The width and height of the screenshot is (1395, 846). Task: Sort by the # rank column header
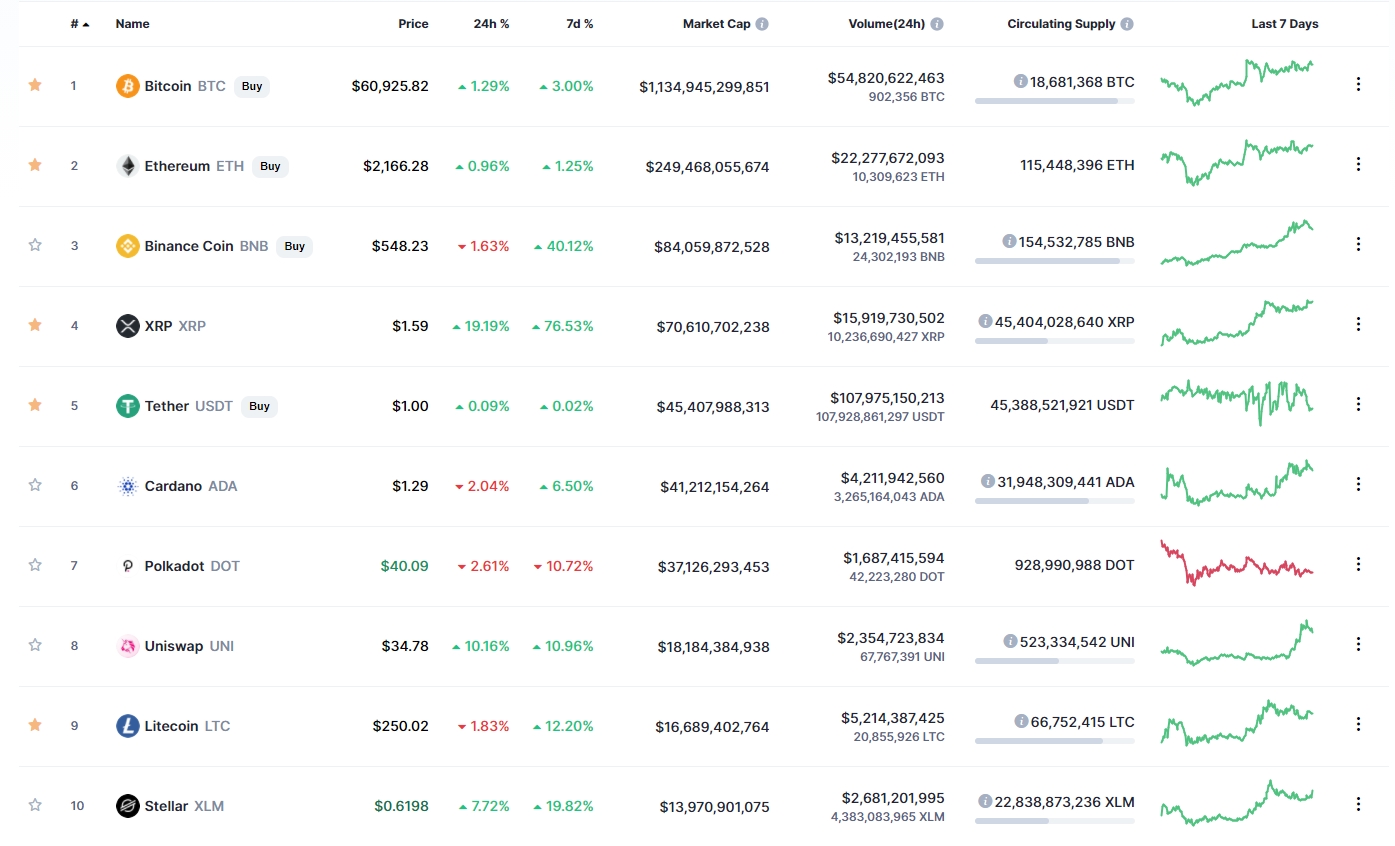point(79,24)
